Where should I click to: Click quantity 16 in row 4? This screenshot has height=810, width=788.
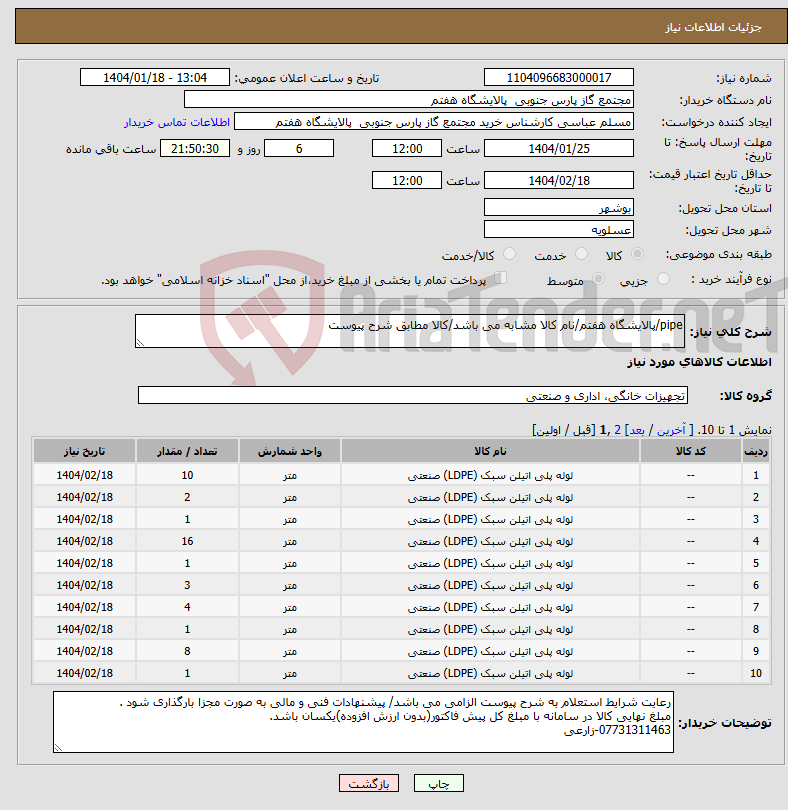(x=187, y=541)
